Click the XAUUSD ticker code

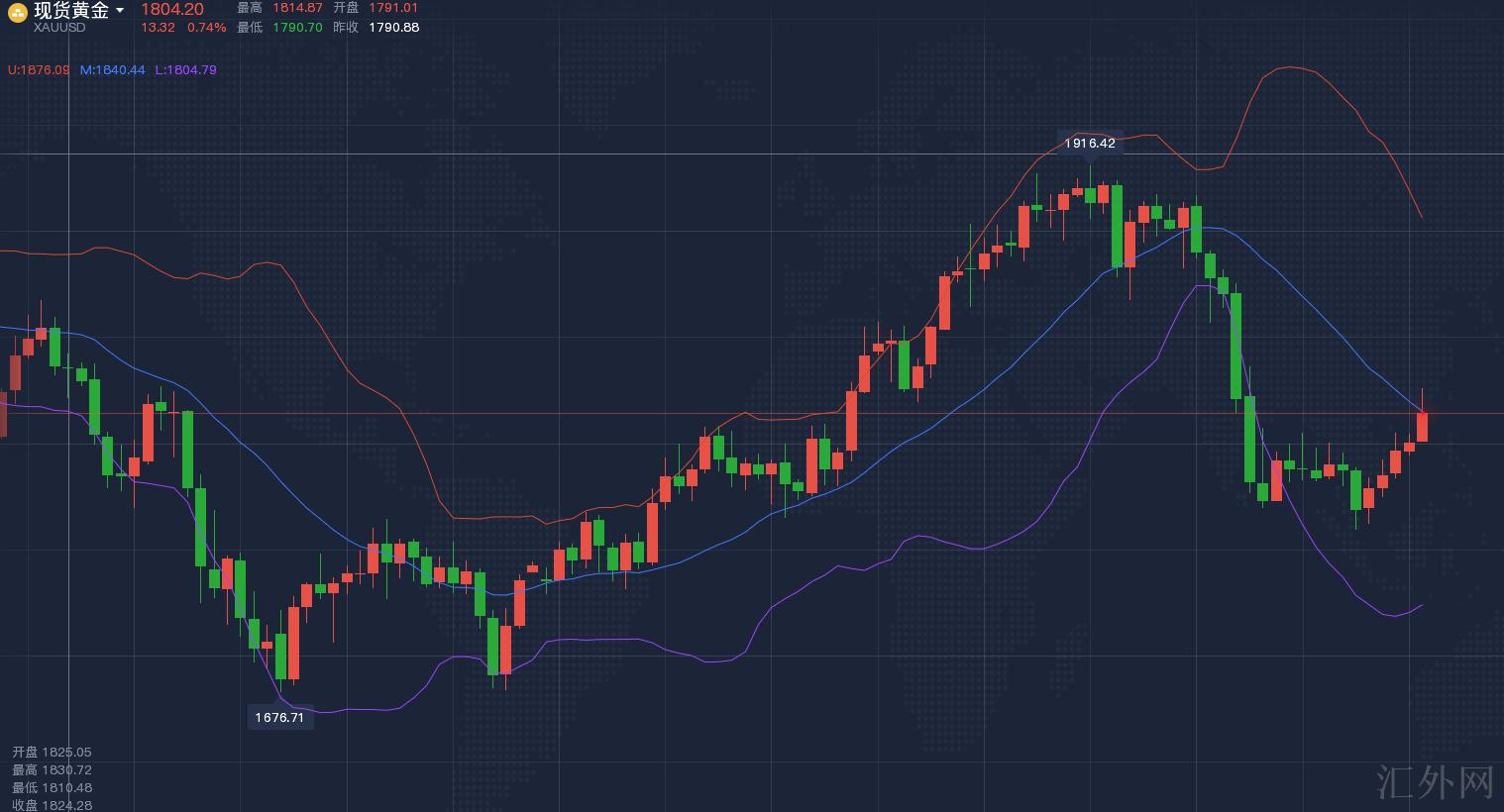pos(59,28)
